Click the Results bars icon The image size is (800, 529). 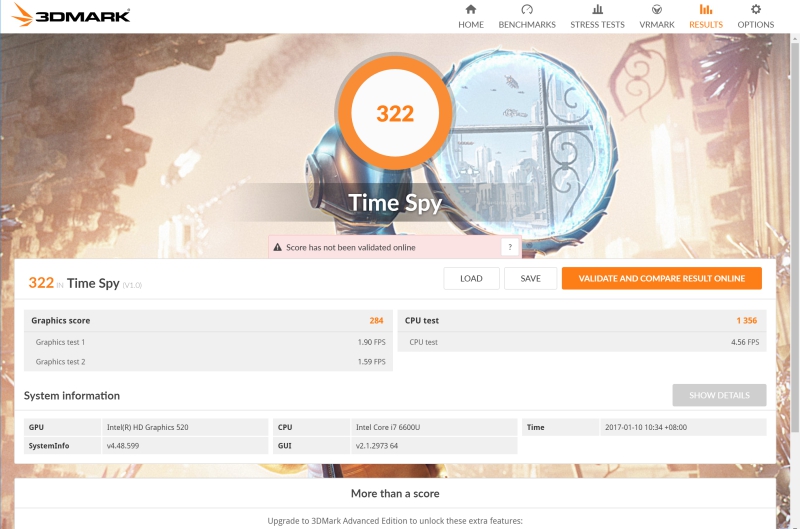pos(706,9)
